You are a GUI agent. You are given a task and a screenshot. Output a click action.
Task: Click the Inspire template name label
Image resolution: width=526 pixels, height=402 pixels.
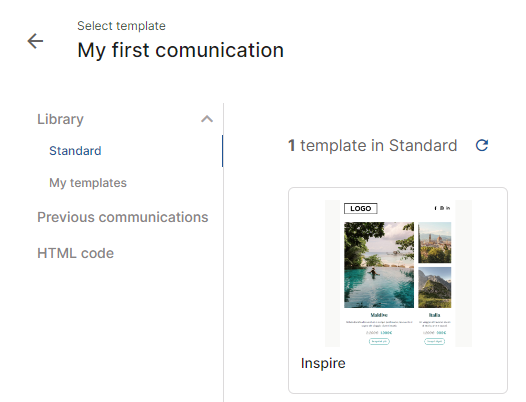[323, 363]
